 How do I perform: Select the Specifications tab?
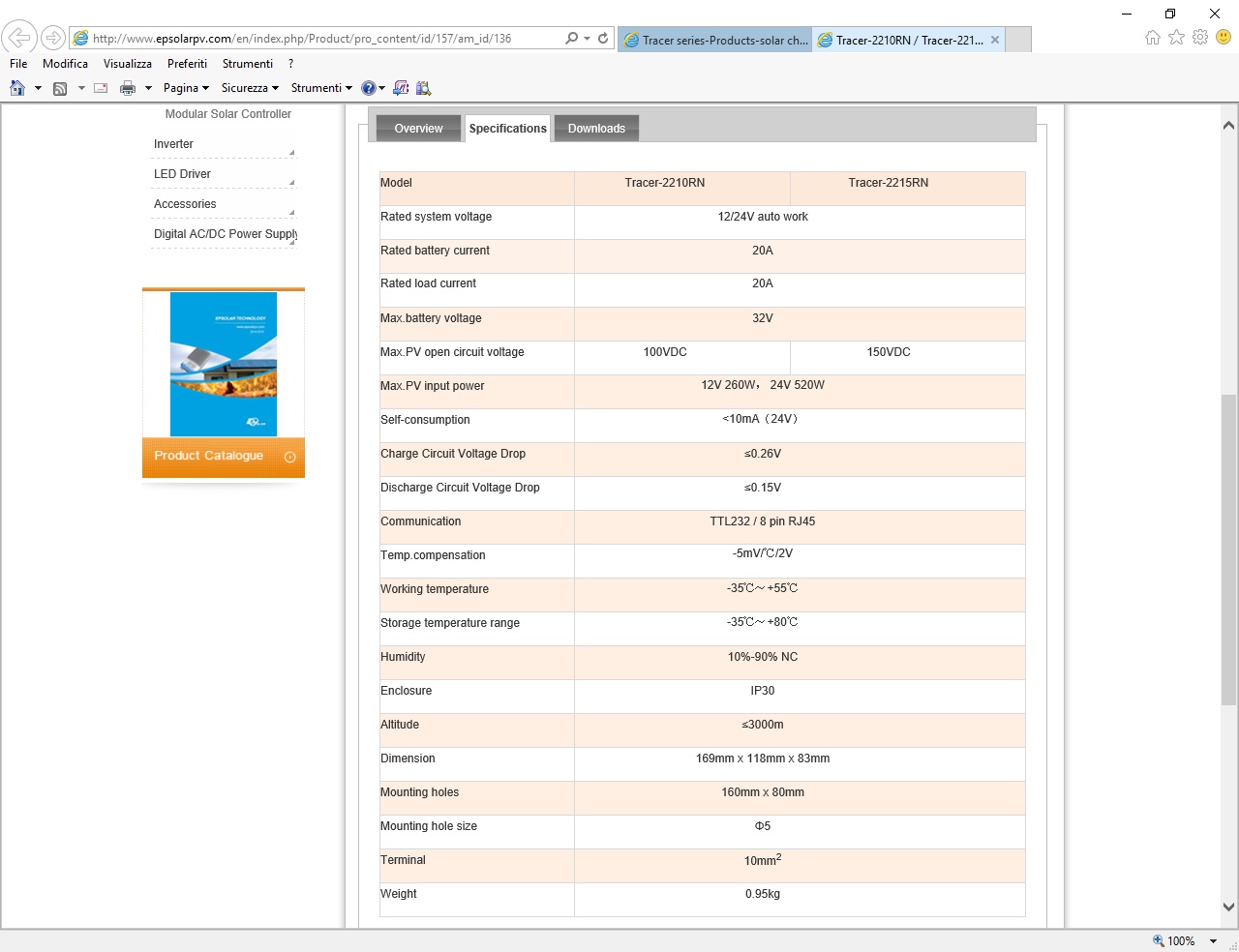pos(507,129)
